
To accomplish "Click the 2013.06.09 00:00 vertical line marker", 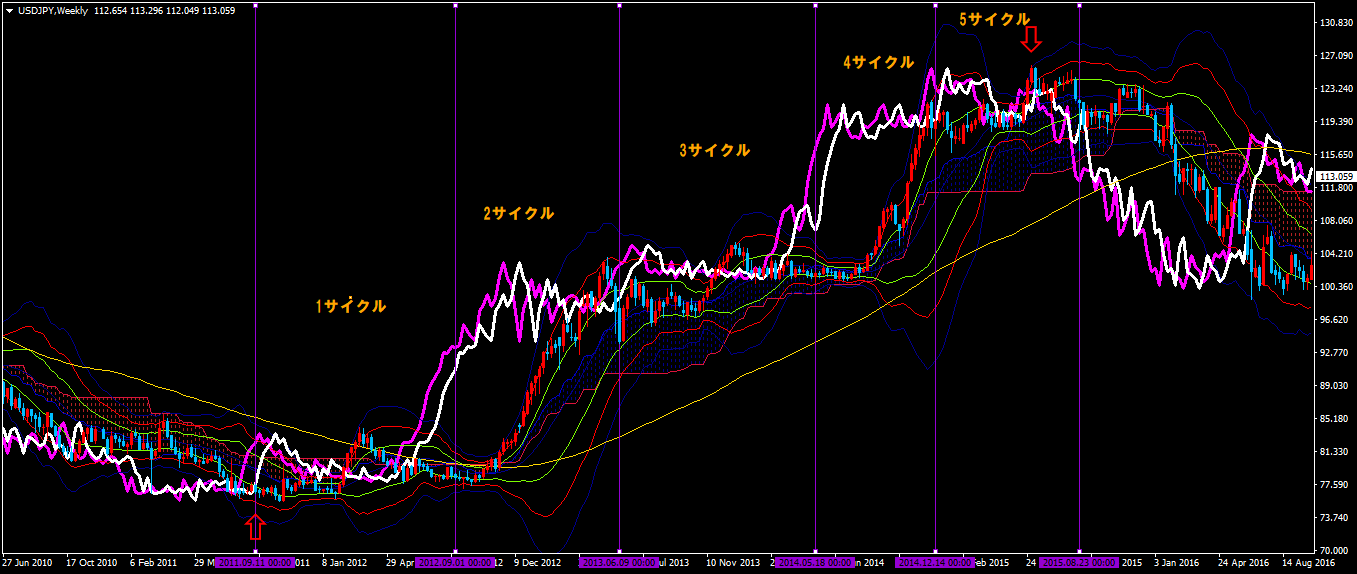I will point(619,563).
